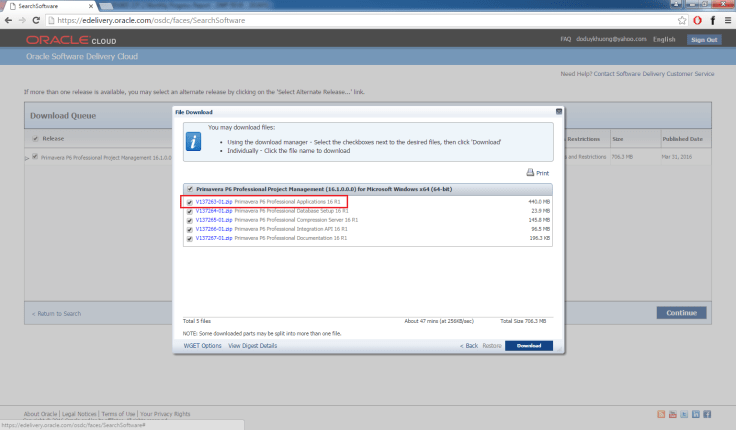Close the File Download dialog
The width and height of the screenshot is (736, 430).
coord(558,112)
